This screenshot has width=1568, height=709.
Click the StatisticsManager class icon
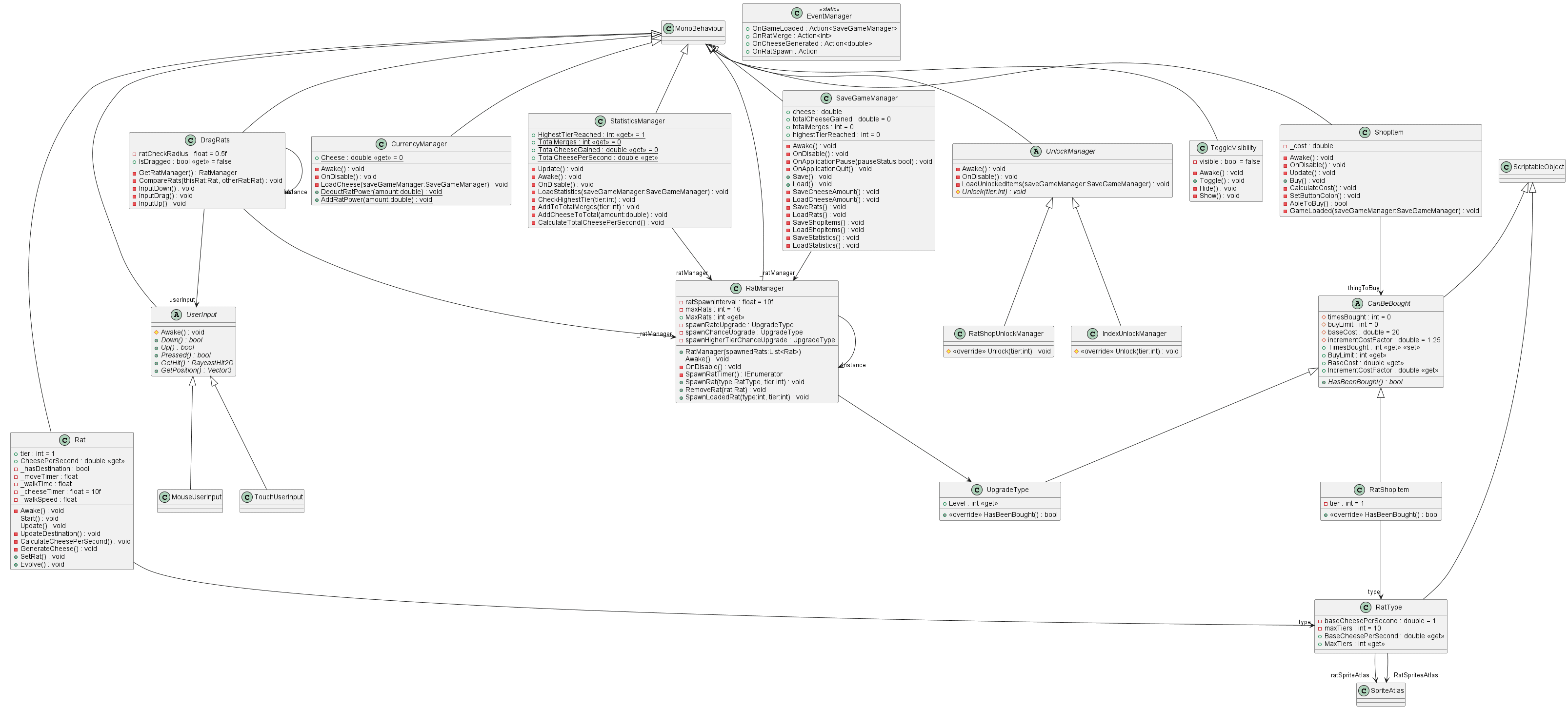pyautogui.click(x=600, y=121)
